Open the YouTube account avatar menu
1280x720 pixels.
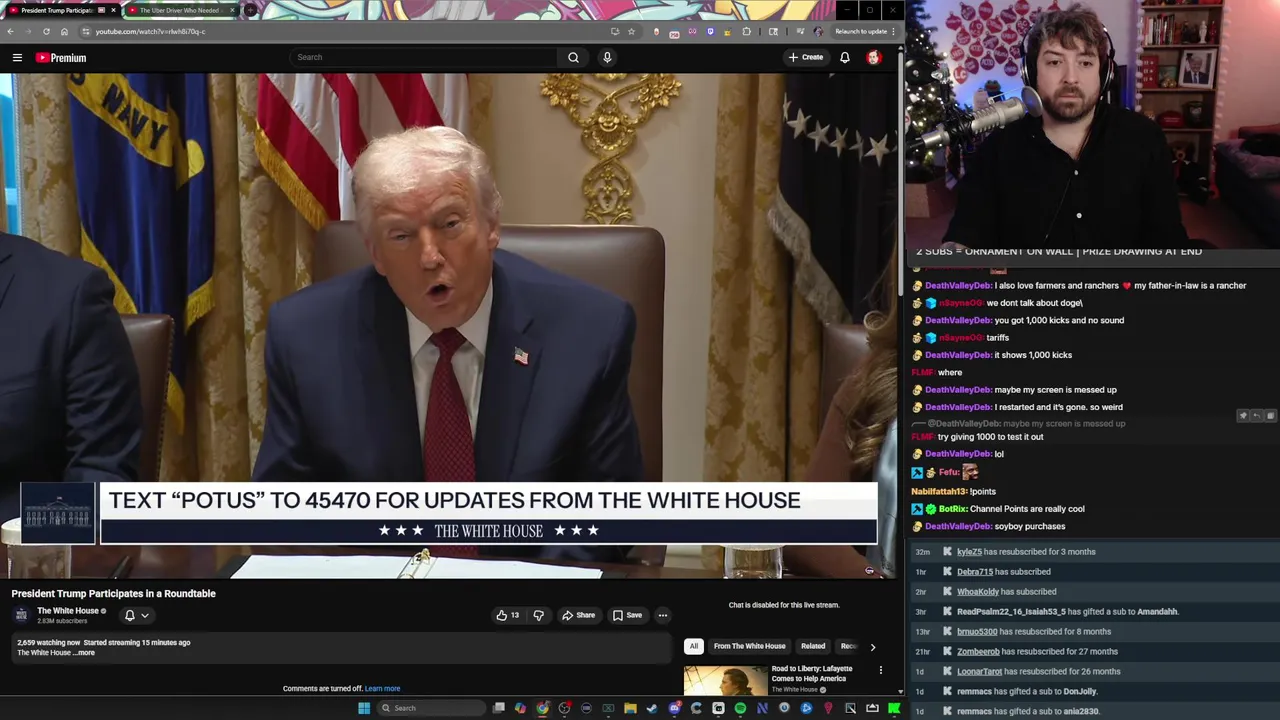874,57
